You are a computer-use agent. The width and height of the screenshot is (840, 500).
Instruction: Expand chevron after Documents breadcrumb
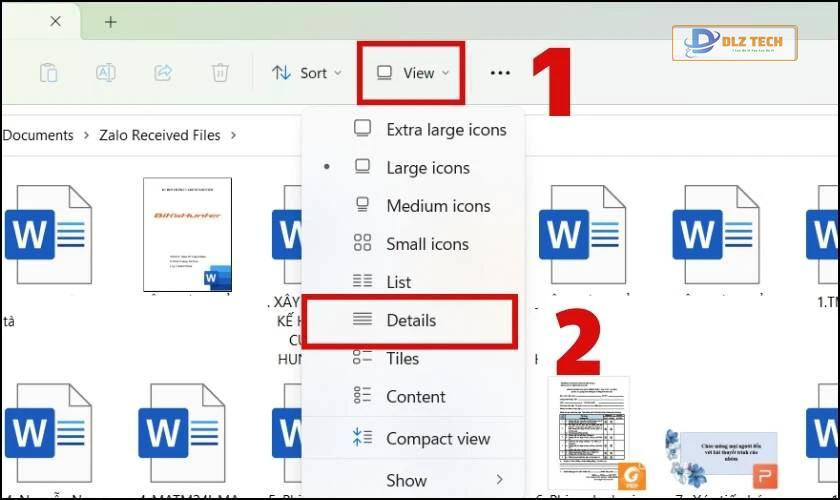(x=86, y=135)
